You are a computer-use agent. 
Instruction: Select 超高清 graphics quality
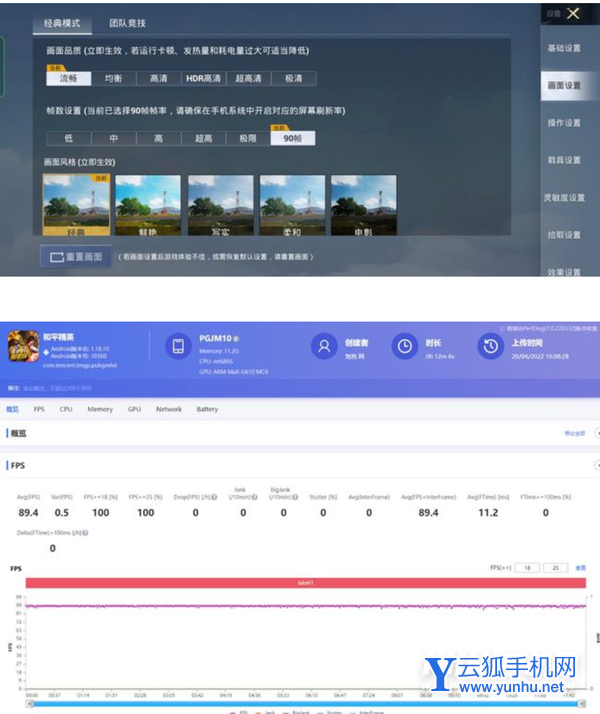[248, 78]
